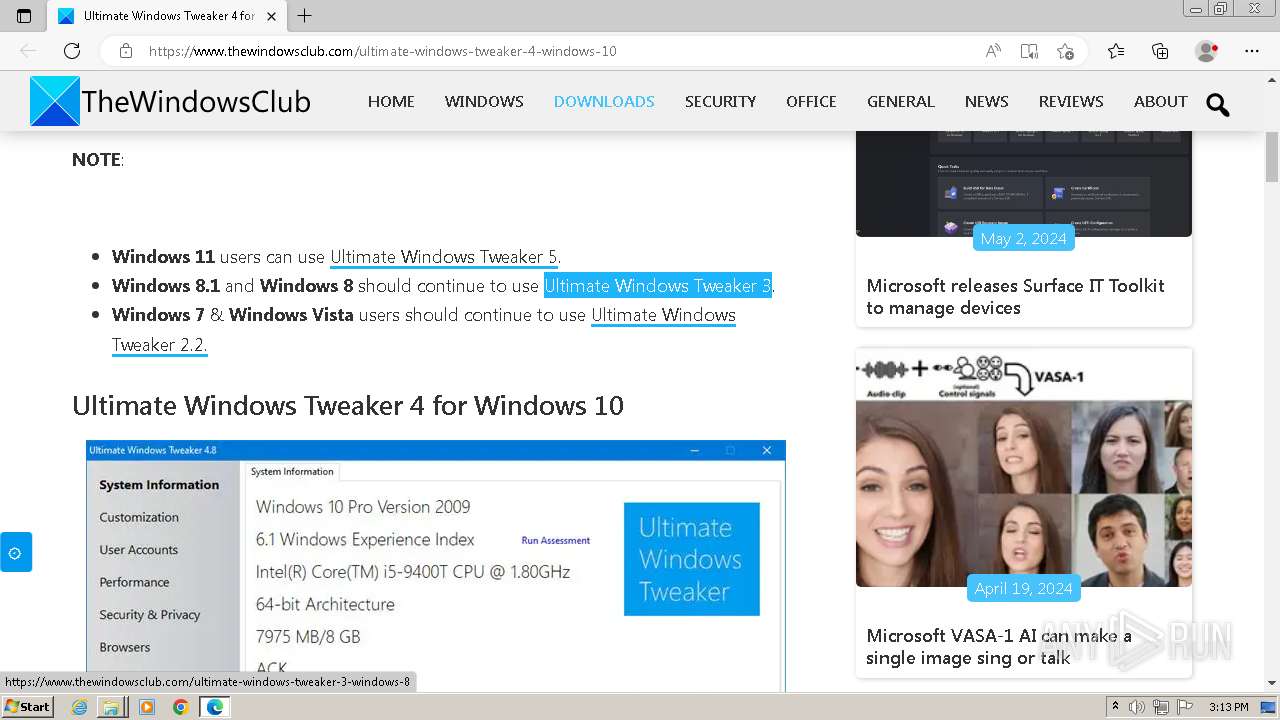
Task: Click the Ultimate Windows Tweaker 4 heading
Action: click(348, 406)
